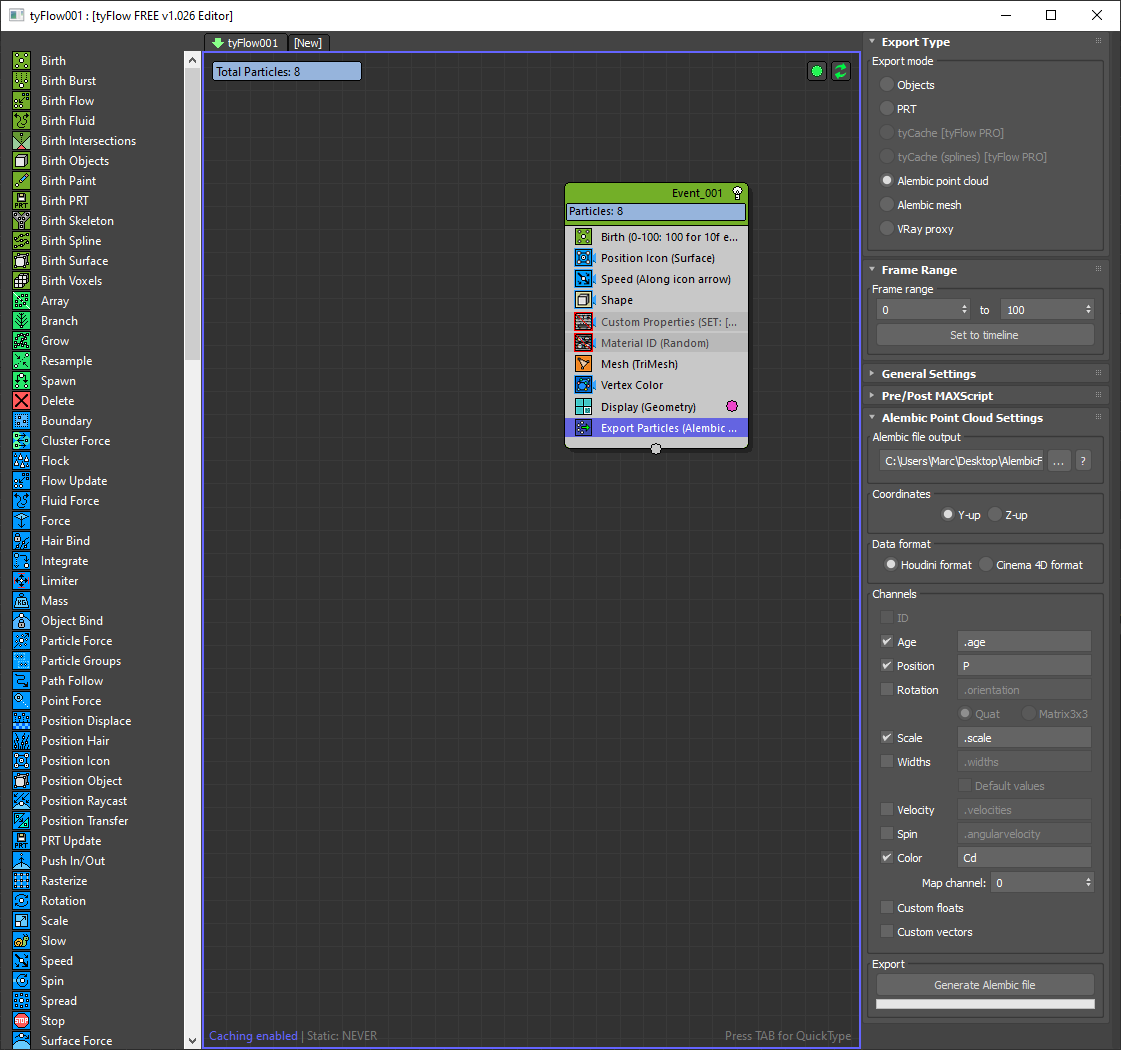Enable the Rotation channel checkbox
The image size is (1121, 1050).
(887, 690)
